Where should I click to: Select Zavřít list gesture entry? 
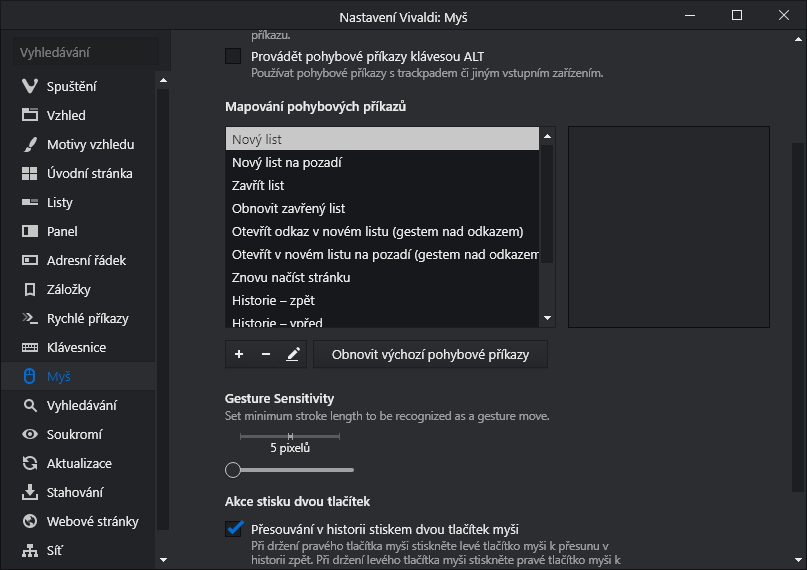[258, 185]
